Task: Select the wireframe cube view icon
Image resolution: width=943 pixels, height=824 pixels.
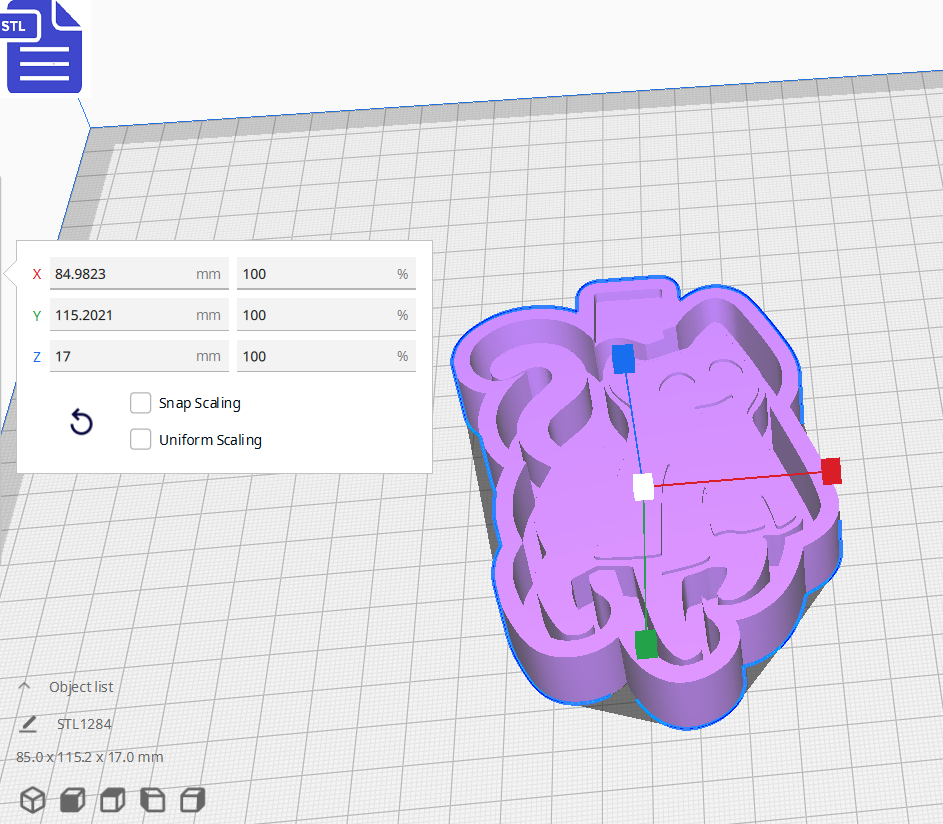Action: point(33,799)
